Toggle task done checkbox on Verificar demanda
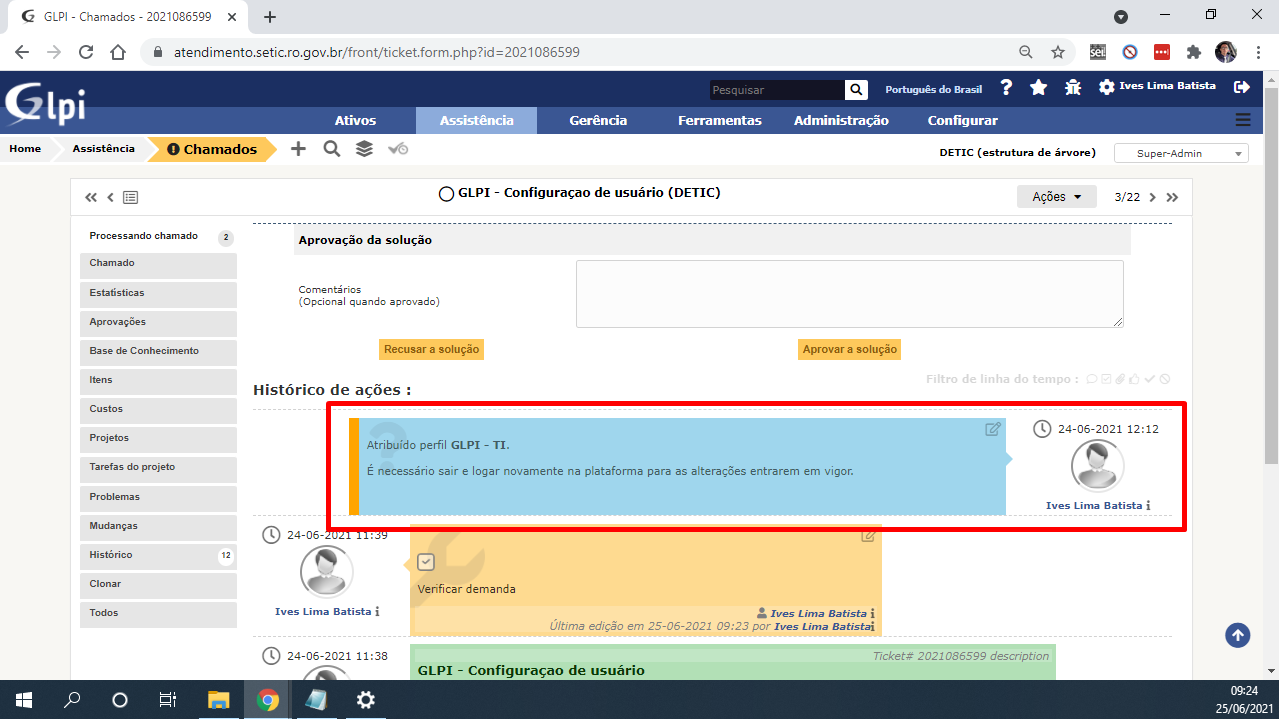This screenshot has height=719, width=1279. tap(426, 562)
